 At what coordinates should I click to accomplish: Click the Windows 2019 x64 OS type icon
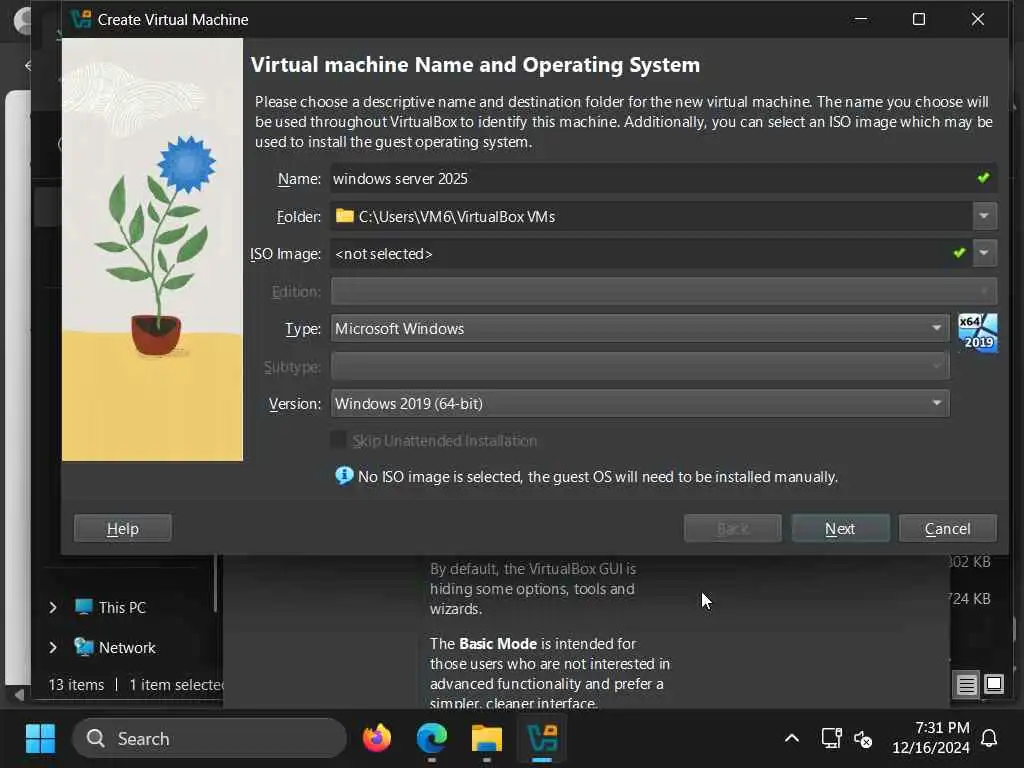pyautogui.click(x=978, y=333)
